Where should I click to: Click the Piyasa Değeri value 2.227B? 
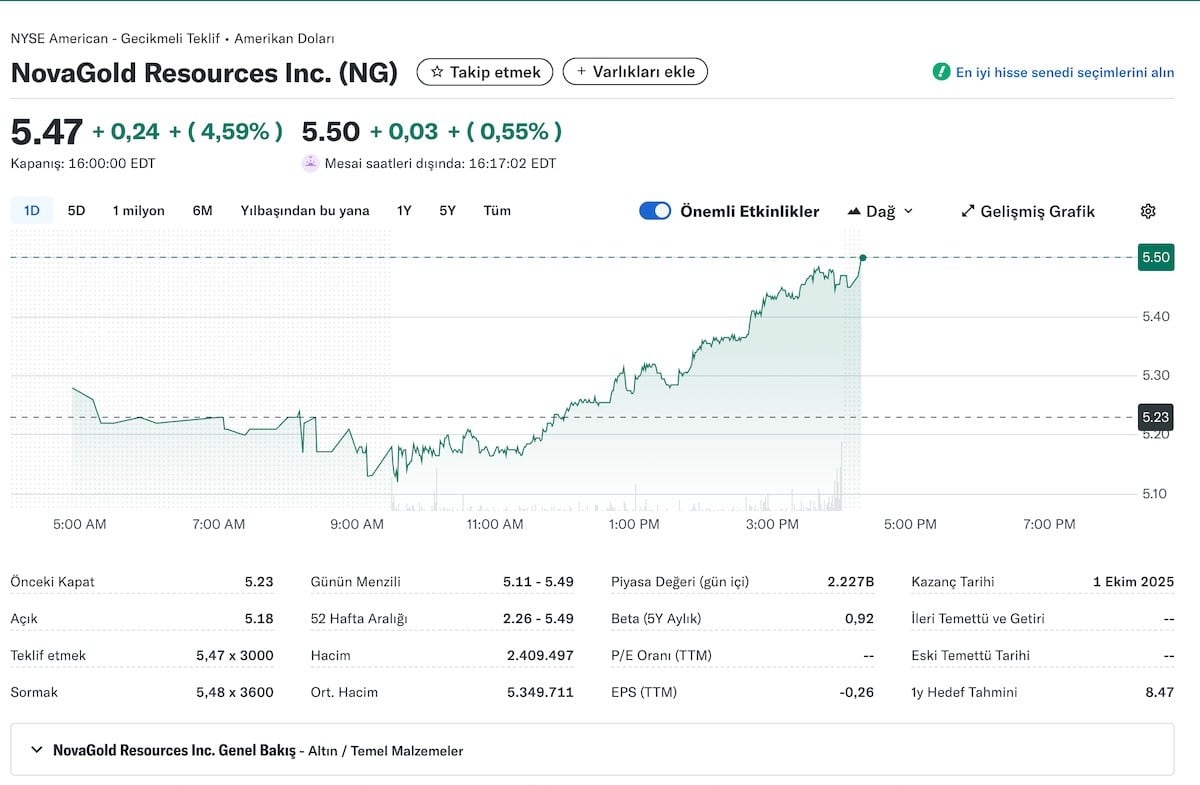[x=851, y=581]
